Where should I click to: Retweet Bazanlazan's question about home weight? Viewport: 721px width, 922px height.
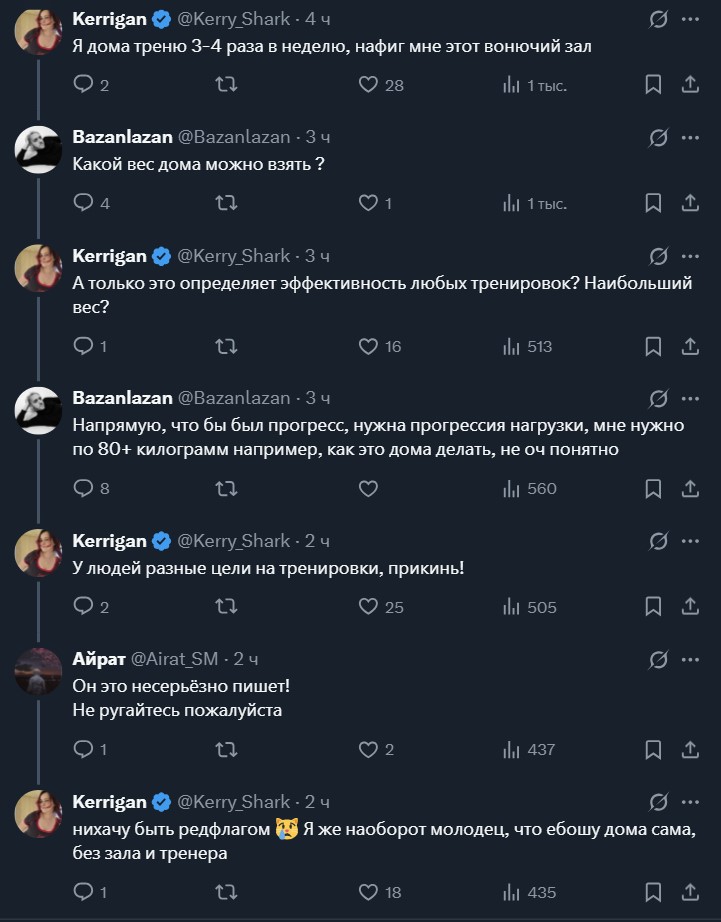click(x=227, y=203)
